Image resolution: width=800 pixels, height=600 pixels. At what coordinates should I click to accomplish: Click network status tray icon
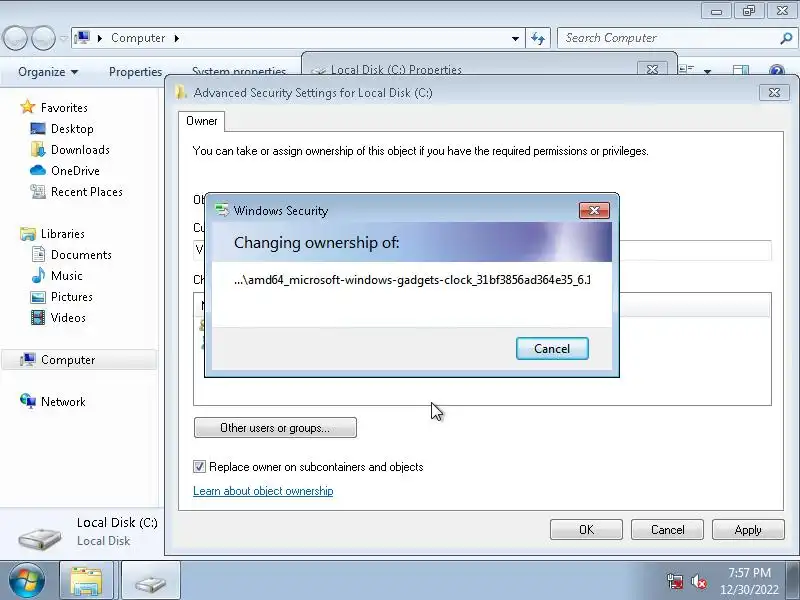(x=674, y=581)
